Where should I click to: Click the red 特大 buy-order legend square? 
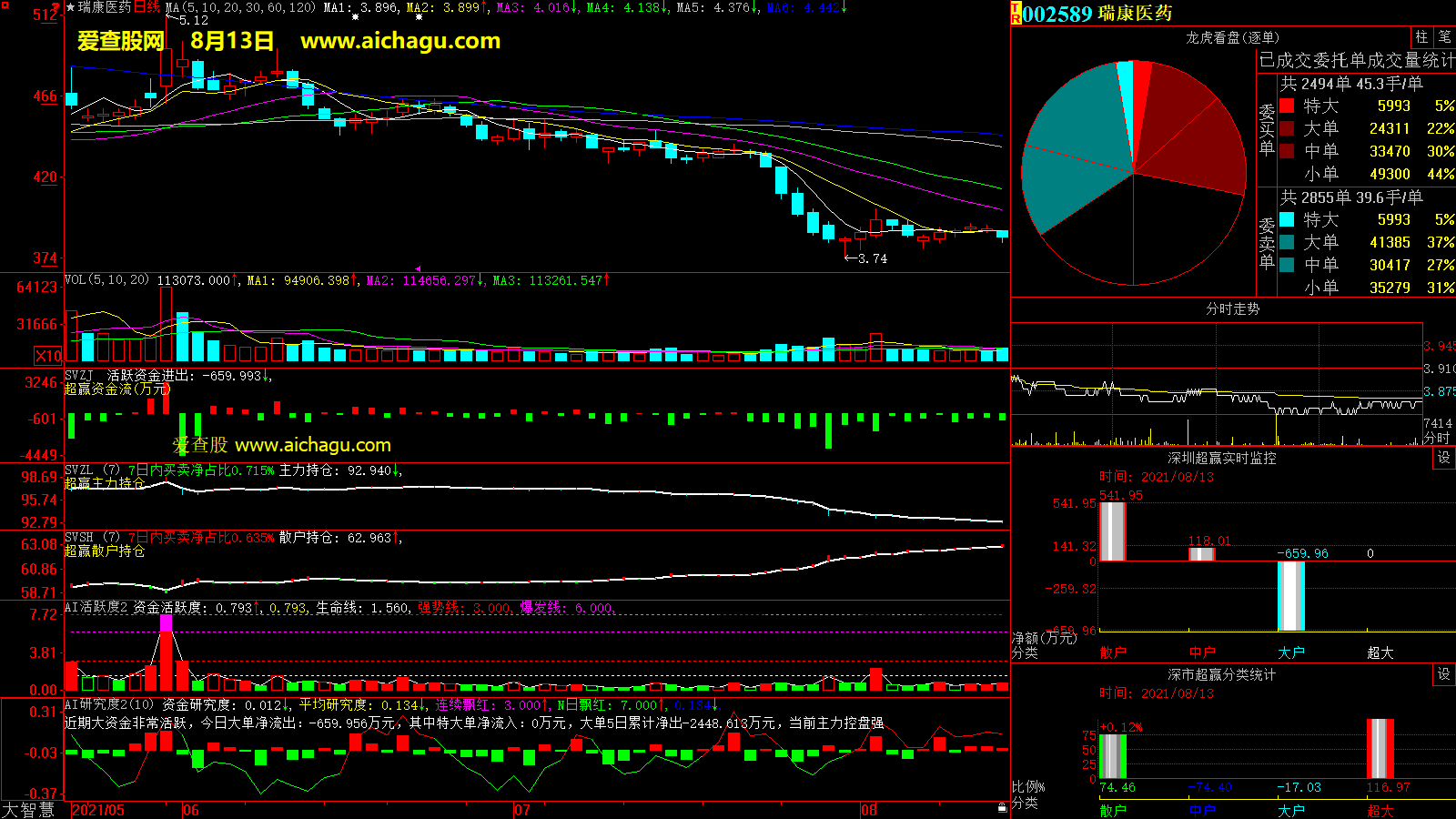tap(1287, 106)
